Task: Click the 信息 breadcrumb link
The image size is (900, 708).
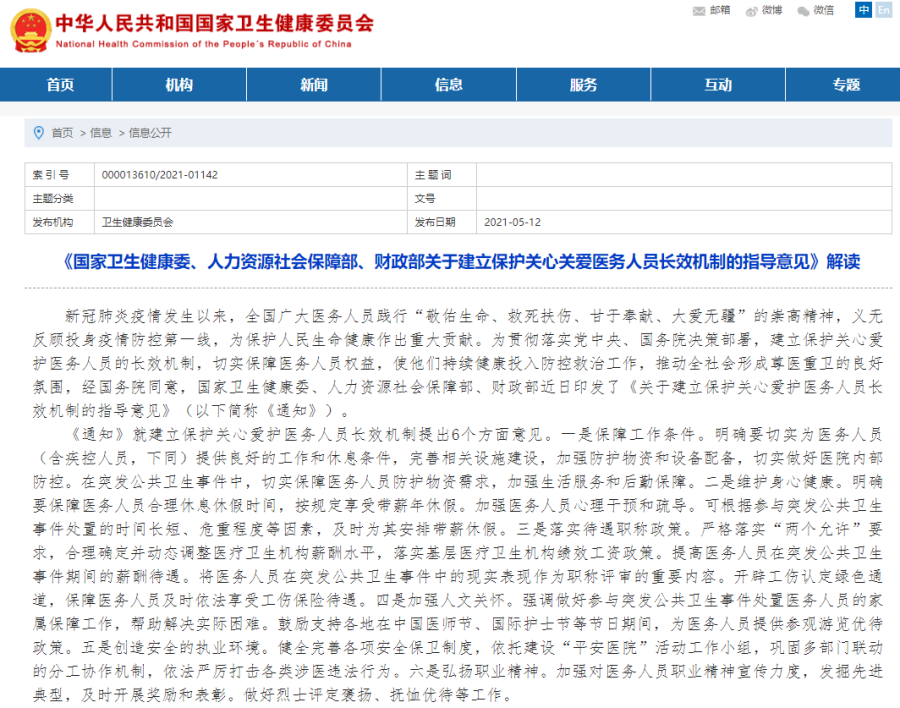Action: pyautogui.click(x=101, y=133)
